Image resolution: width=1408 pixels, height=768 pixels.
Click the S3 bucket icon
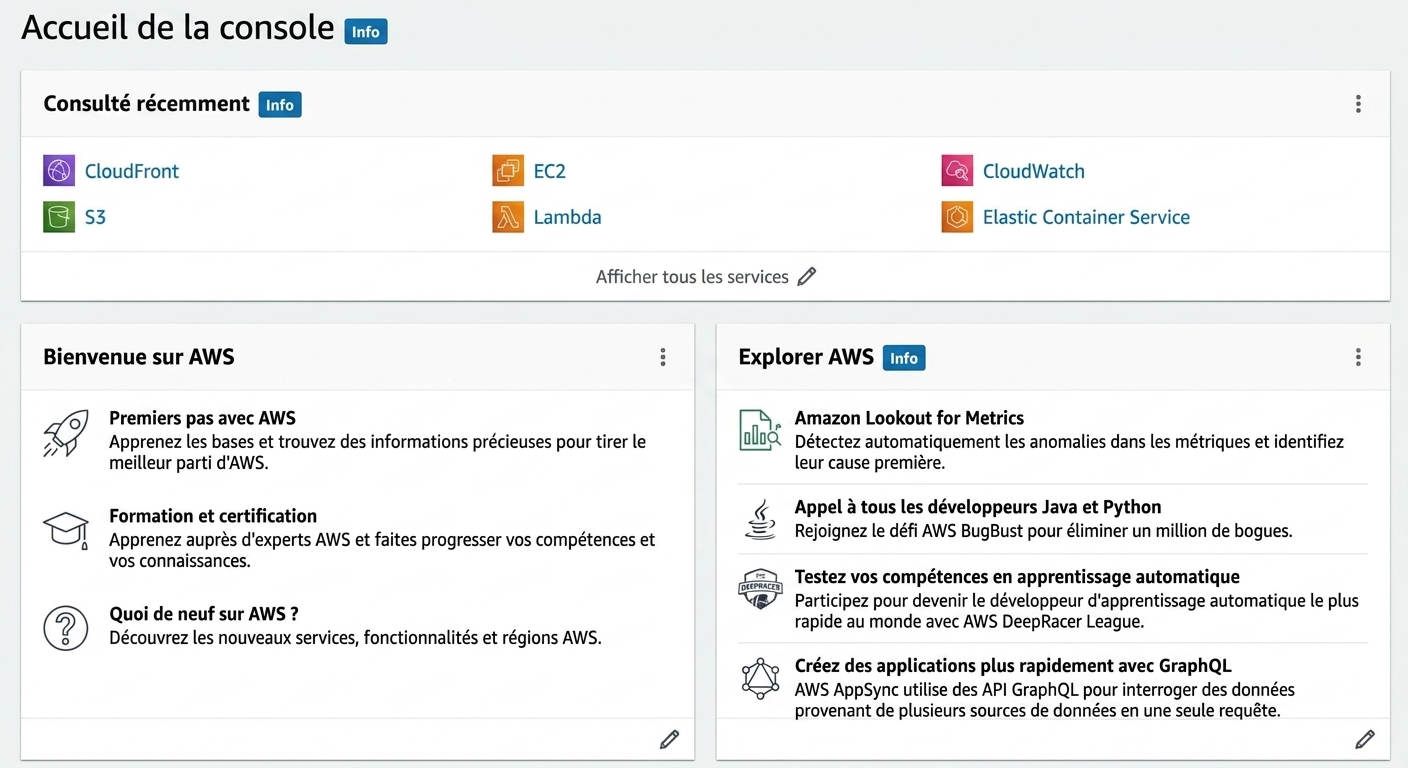[59, 217]
